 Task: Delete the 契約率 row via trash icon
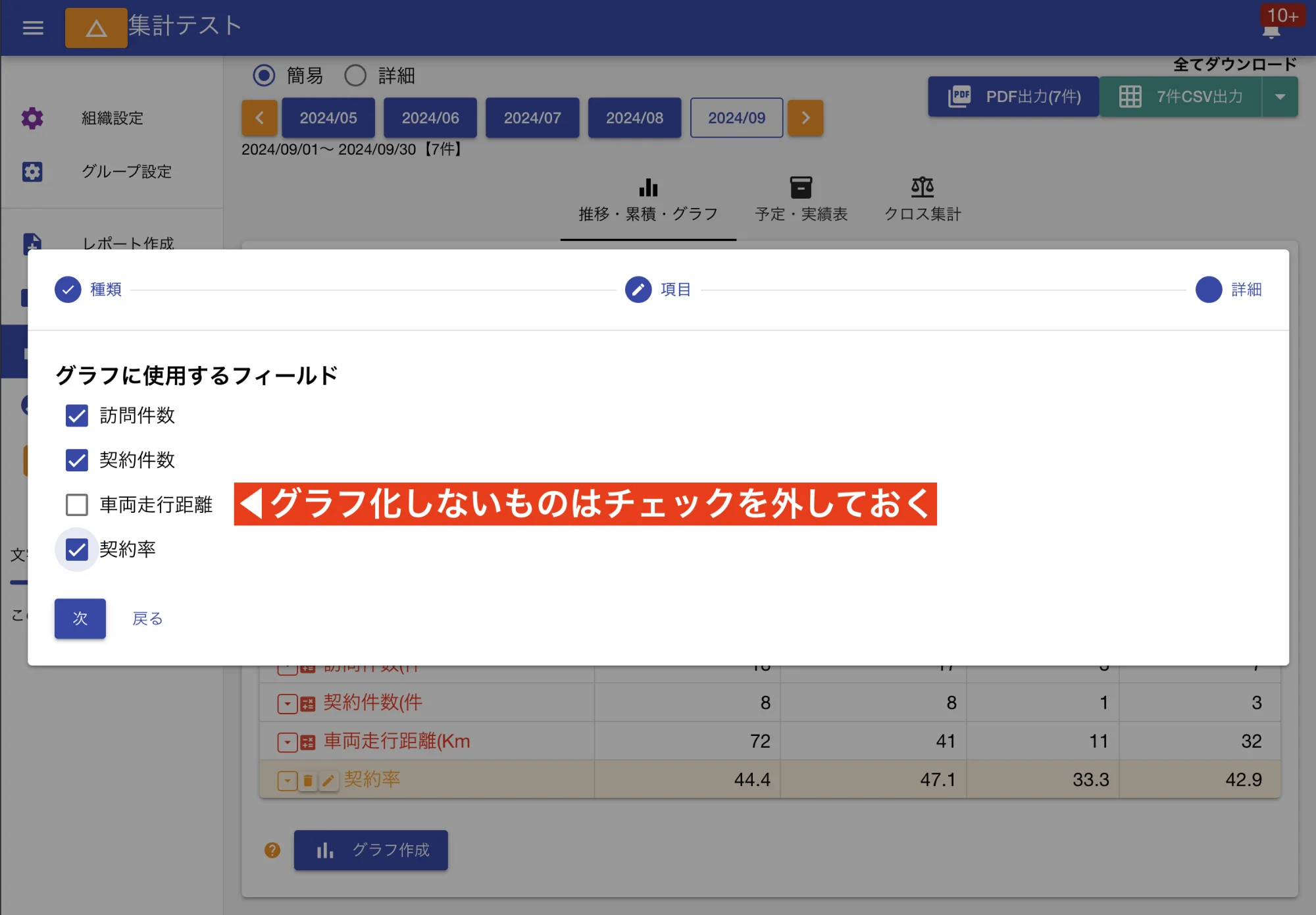309,780
